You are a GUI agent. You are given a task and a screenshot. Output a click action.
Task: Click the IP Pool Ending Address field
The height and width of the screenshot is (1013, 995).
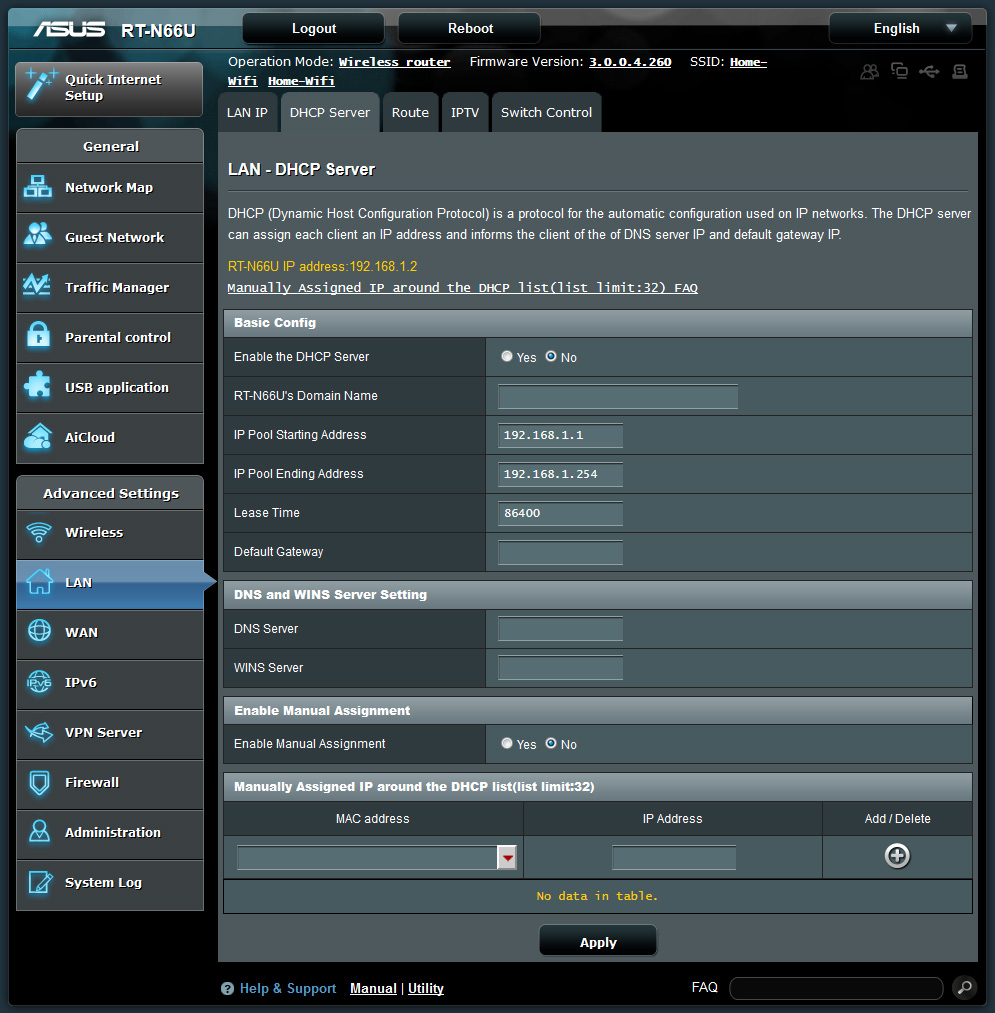coord(560,474)
